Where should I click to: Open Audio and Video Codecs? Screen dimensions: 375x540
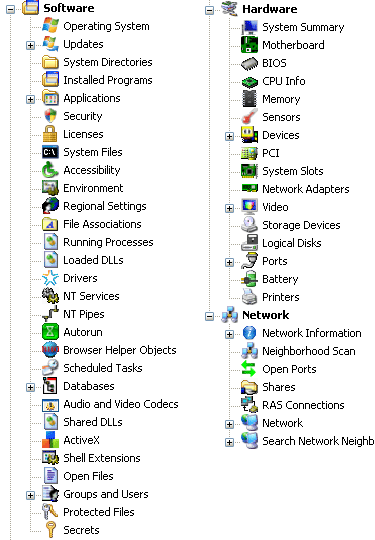(121, 404)
